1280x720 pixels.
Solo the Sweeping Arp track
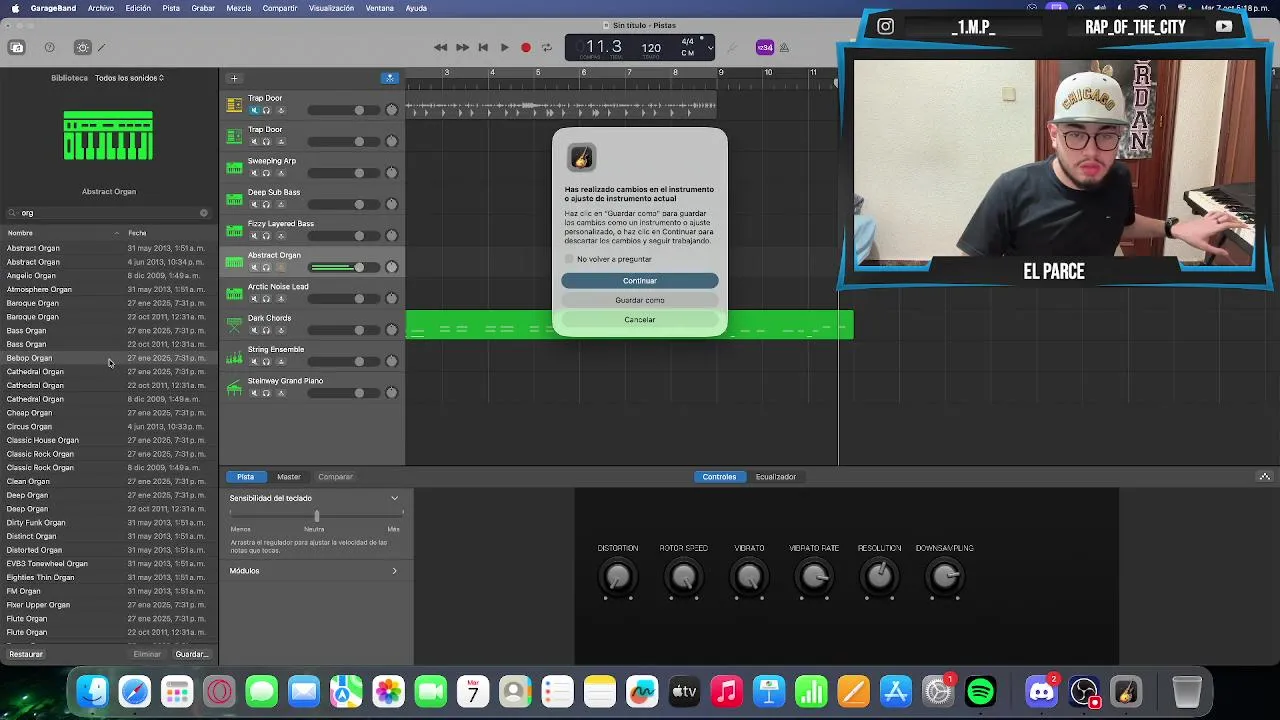pyautogui.click(x=266, y=173)
